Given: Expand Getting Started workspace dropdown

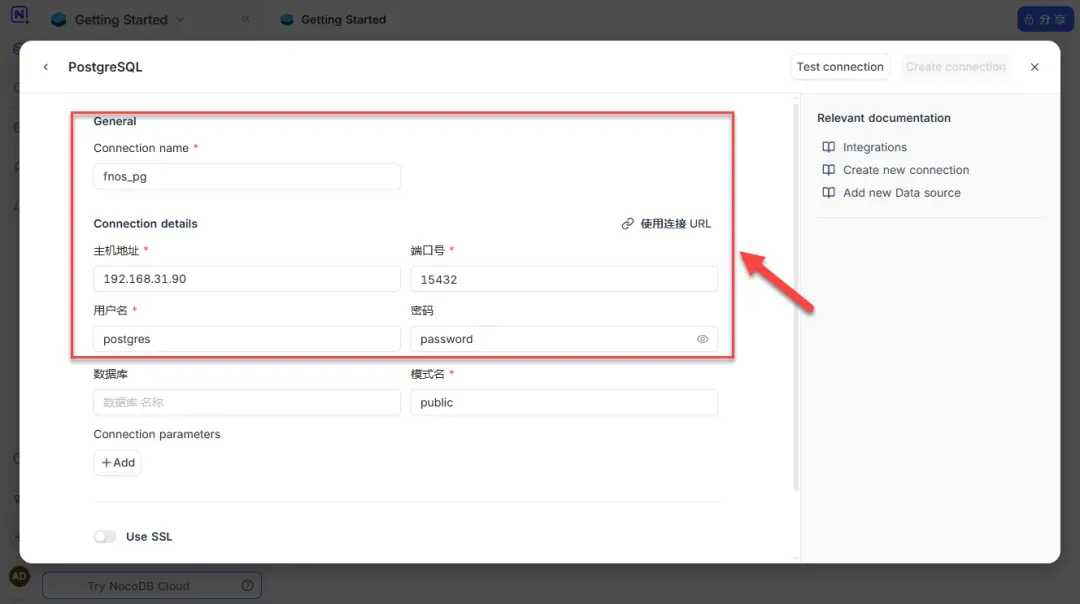Looking at the screenshot, I should pos(180,19).
